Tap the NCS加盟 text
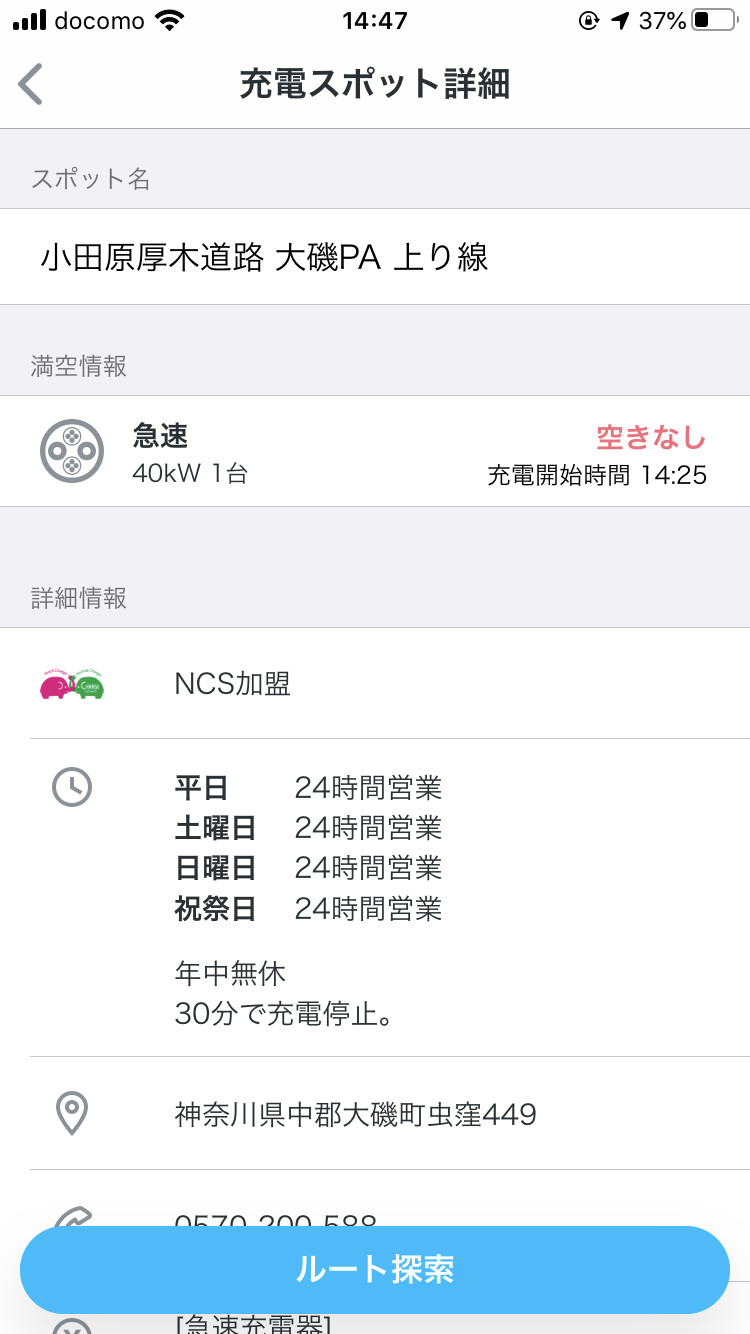The height and width of the screenshot is (1334, 750). point(232,684)
